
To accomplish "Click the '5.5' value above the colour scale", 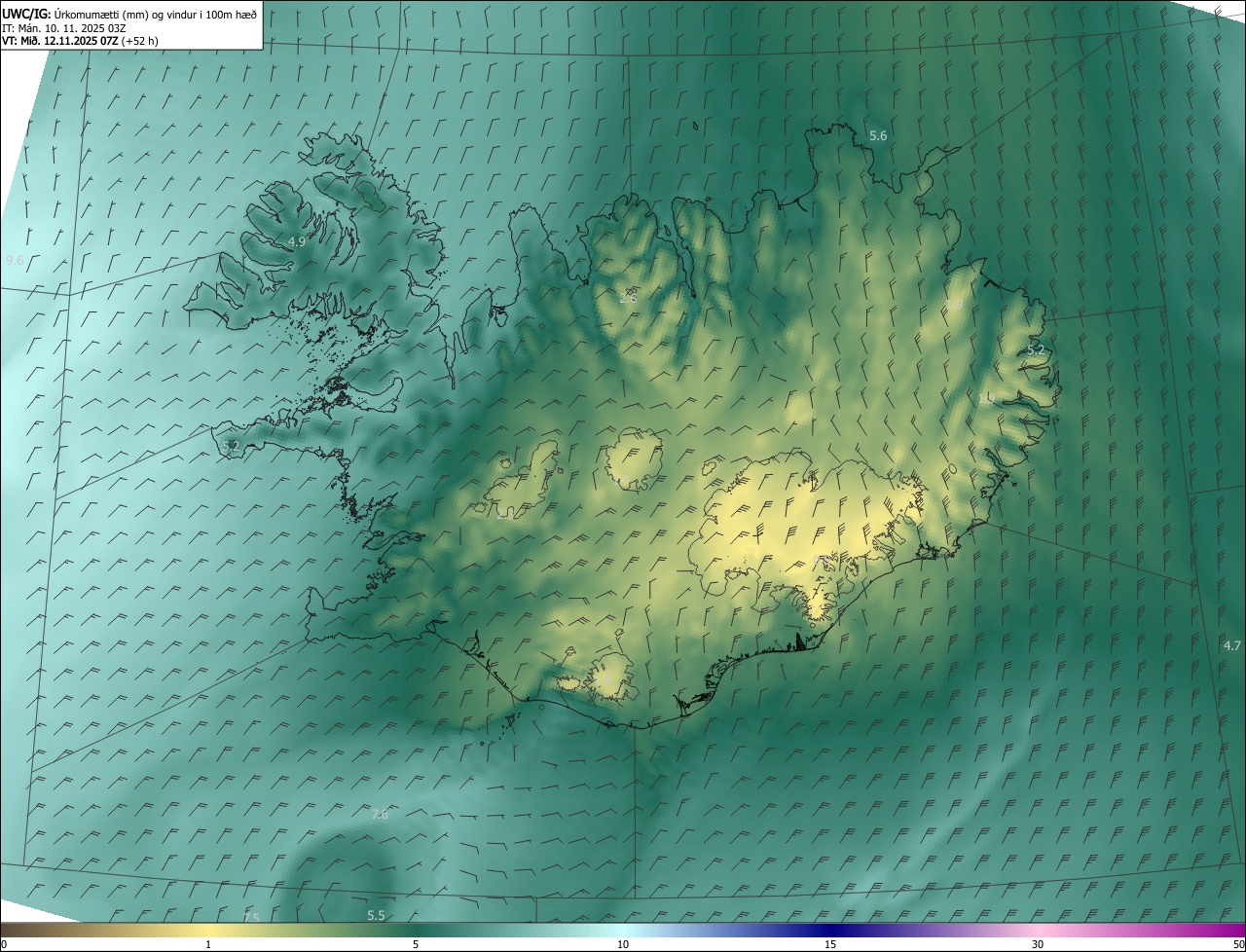I will tap(376, 916).
